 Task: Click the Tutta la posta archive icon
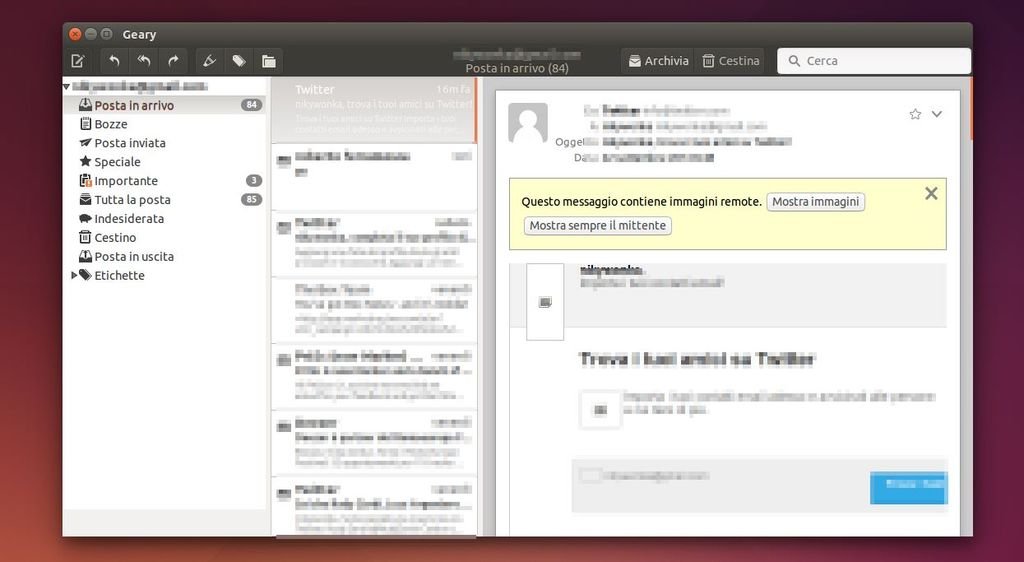coord(85,199)
